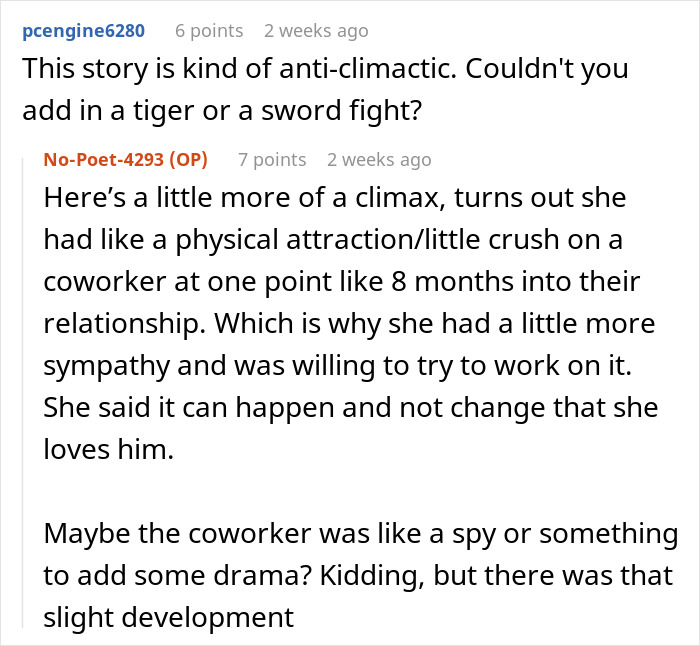Select the line starting "Here's a little more"
The width and height of the screenshot is (700, 646).
coord(334,197)
